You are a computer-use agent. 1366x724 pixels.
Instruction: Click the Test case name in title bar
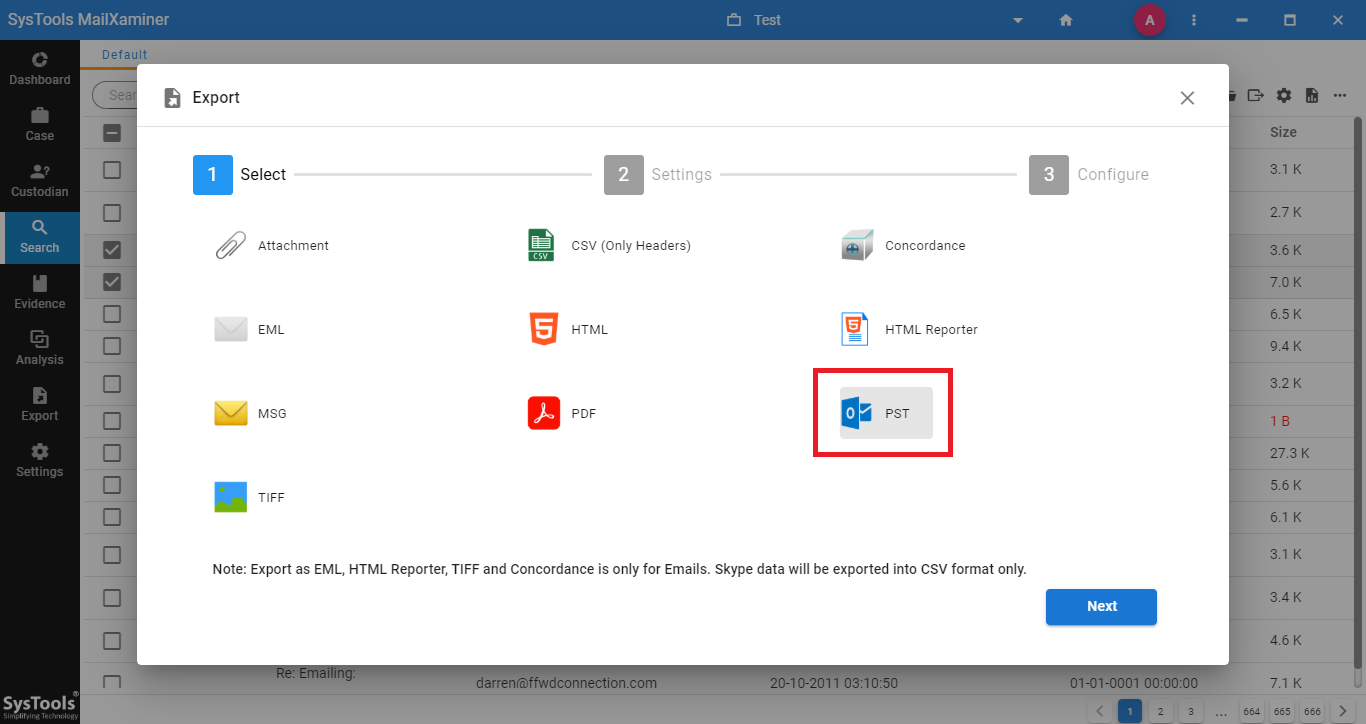coord(768,20)
